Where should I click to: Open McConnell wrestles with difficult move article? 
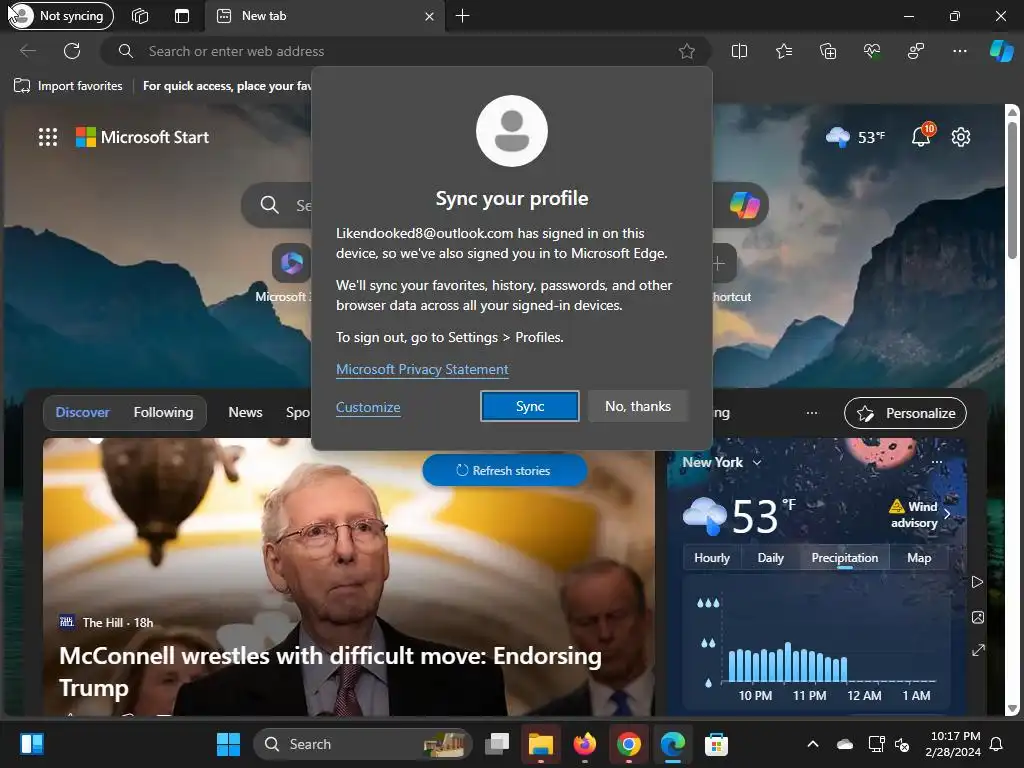pyautogui.click(x=330, y=671)
